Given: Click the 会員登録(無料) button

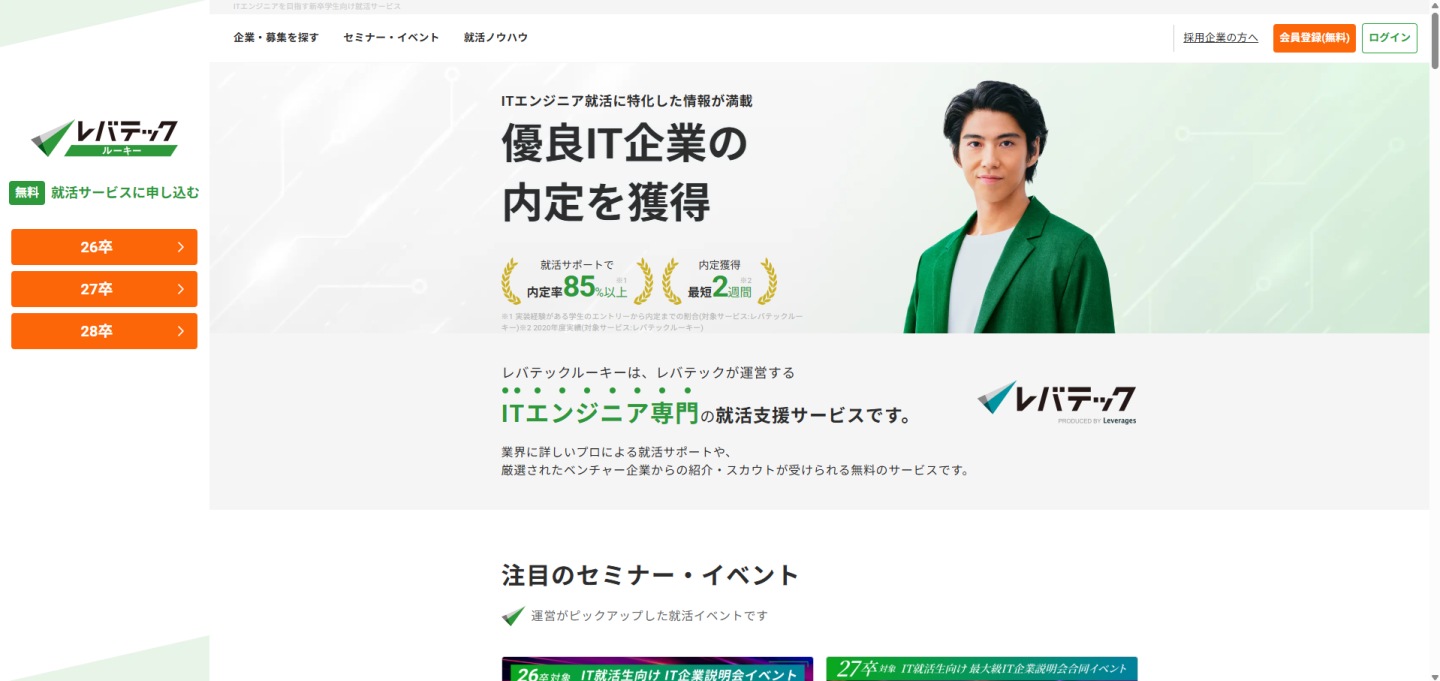Looking at the screenshot, I should 1314,38.
